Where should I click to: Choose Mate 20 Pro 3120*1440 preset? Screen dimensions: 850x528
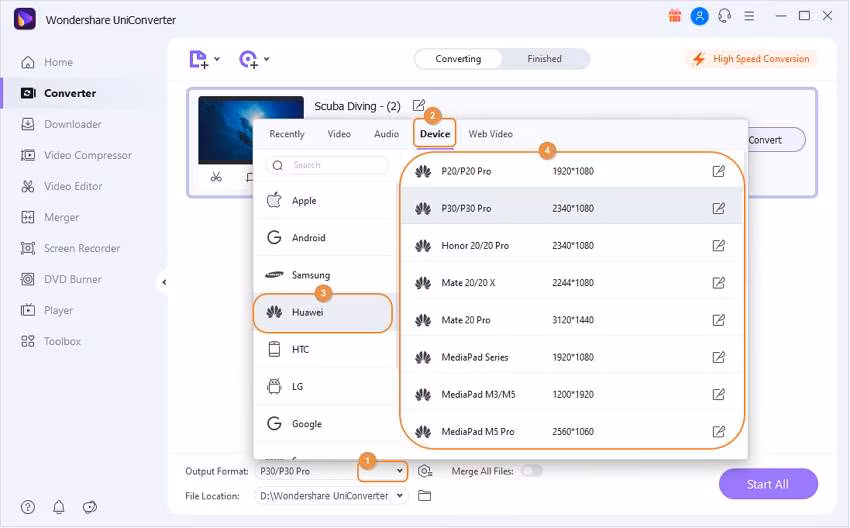point(571,320)
